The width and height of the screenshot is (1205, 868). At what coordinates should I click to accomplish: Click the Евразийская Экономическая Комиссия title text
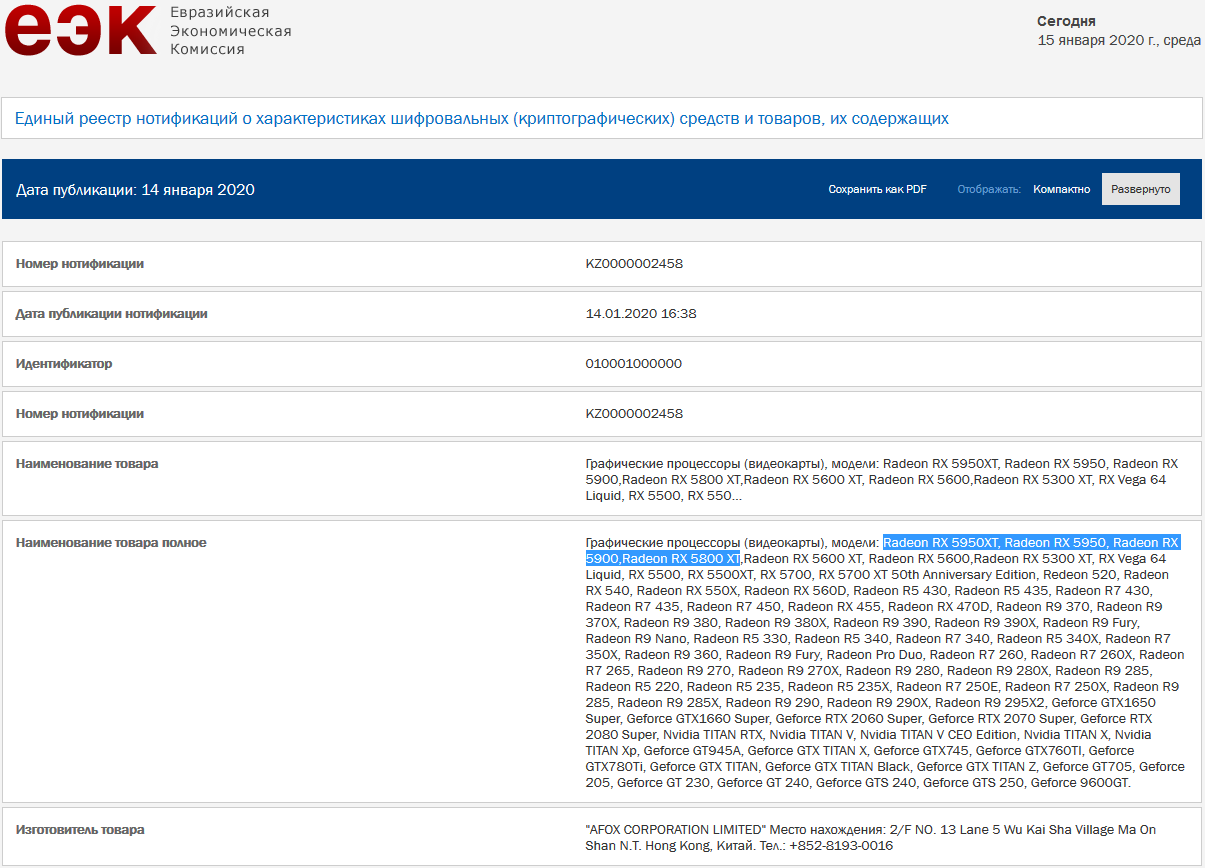coord(231,30)
